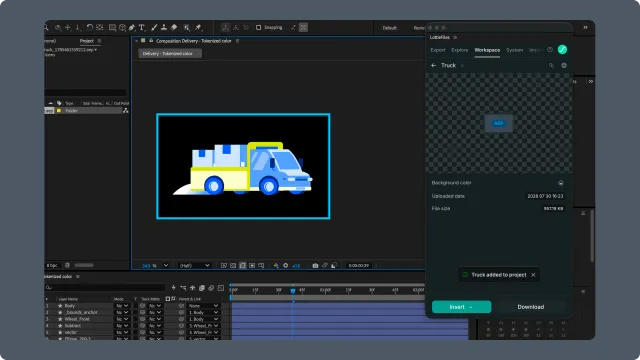Image resolution: width=640 pixels, height=360 pixels.
Task: Click the timeline motion blur icon
Action: (x=211, y=288)
